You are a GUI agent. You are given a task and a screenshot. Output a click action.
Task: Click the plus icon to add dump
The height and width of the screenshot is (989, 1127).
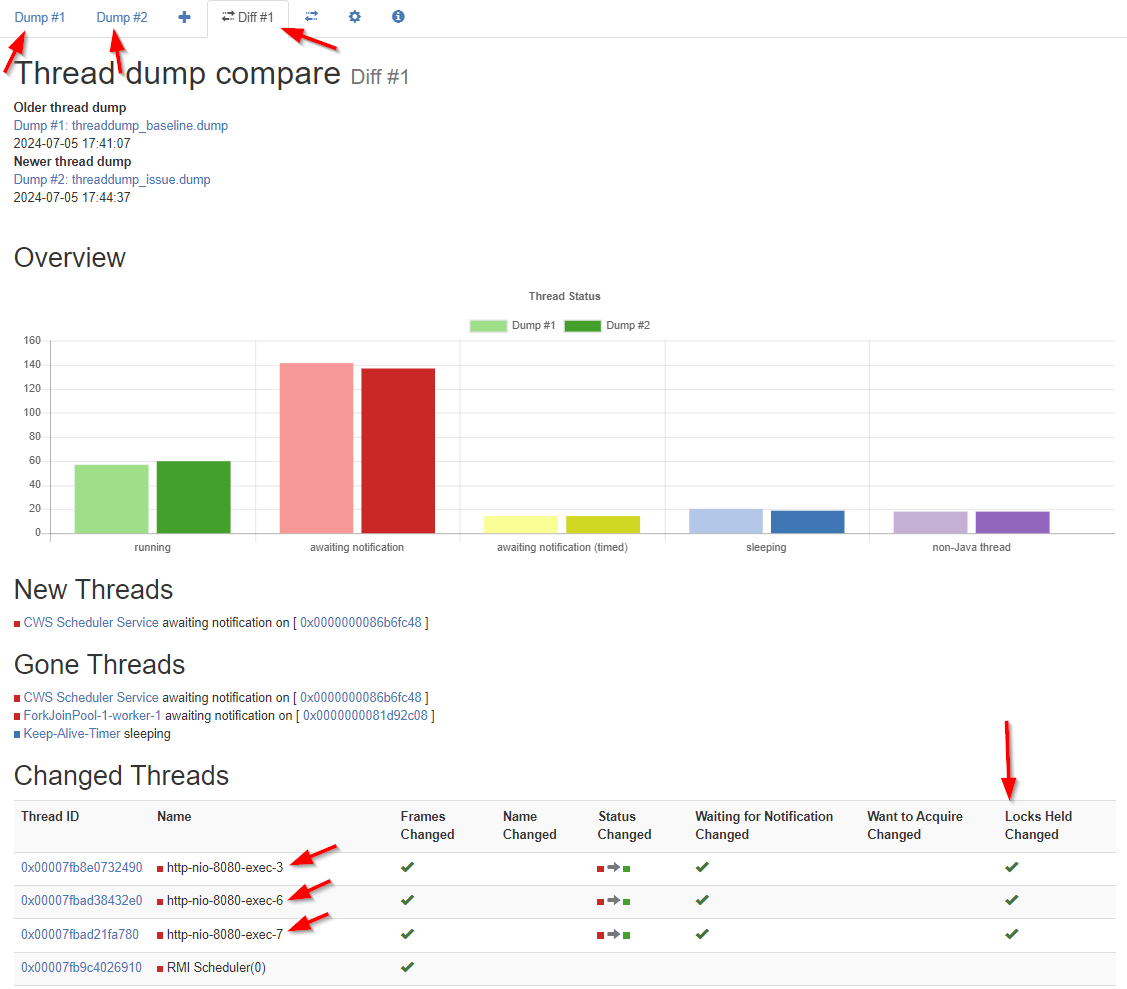tap(184, 17)
